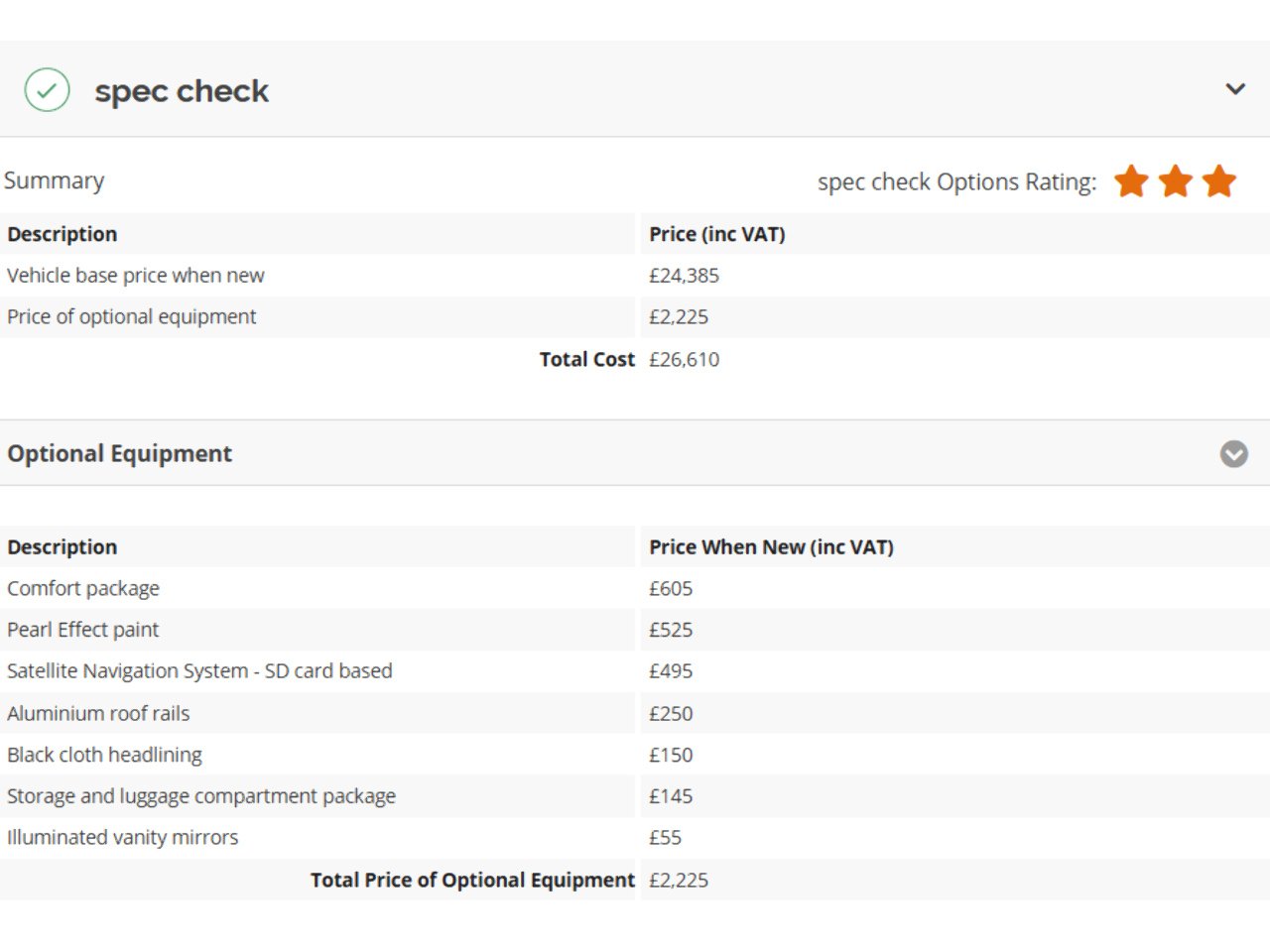
Task: Click the Optional Equipment section header
Action: [x=120, y=454]
